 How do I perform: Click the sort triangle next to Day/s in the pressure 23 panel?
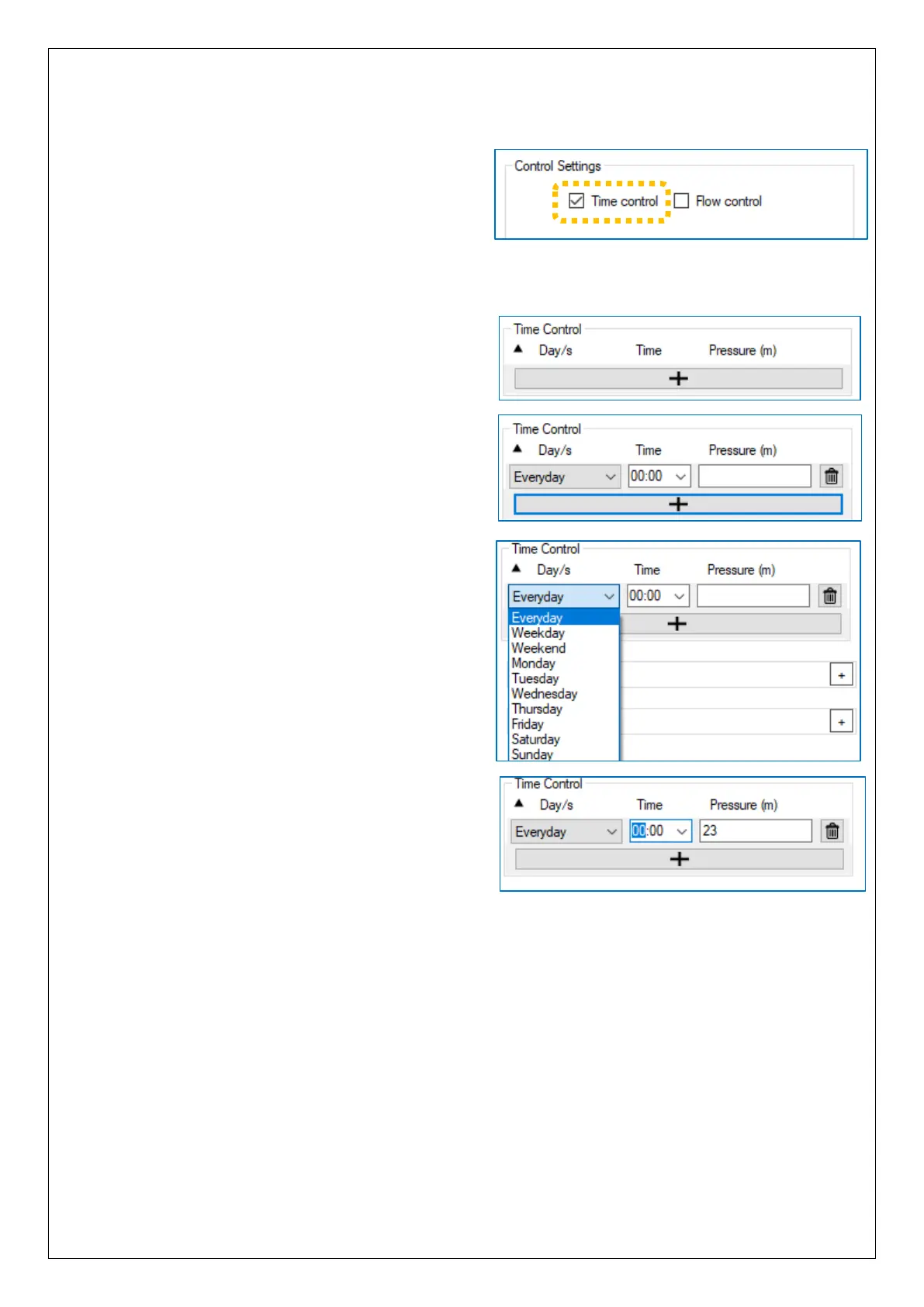(519, 803)
